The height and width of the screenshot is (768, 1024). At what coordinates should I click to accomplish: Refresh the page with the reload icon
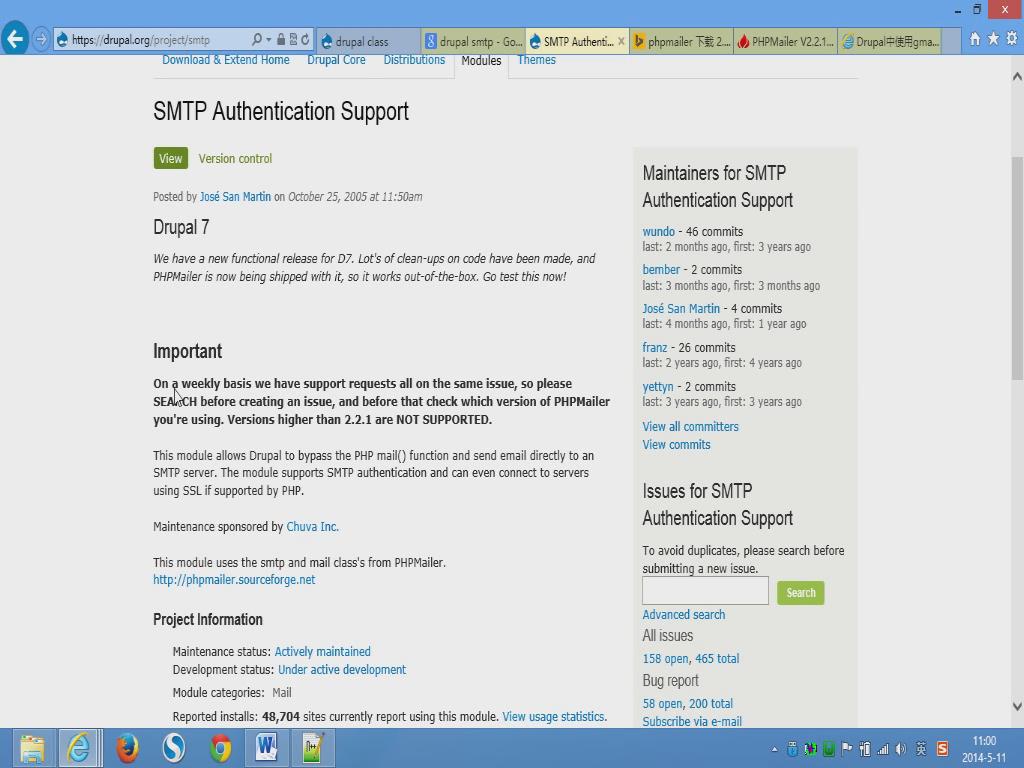click(305, 40)
